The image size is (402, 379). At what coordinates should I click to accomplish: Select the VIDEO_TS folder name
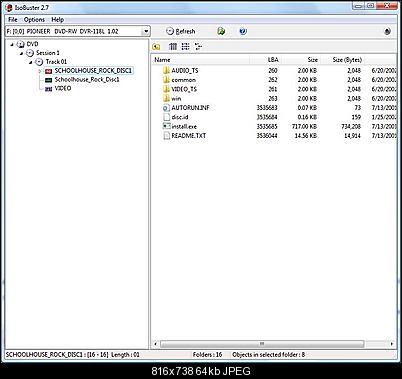(x=184, y=89)
